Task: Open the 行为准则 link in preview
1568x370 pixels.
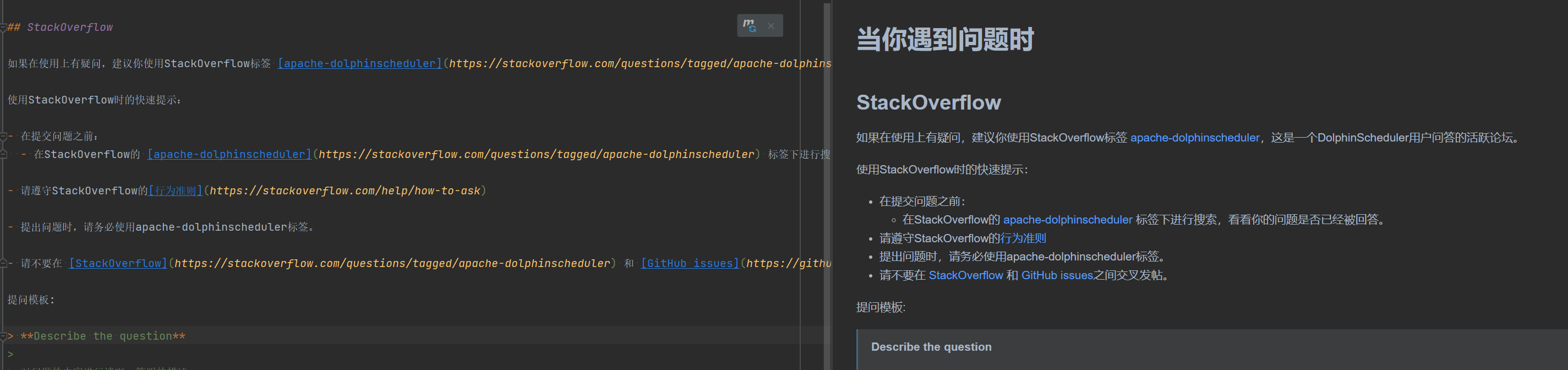Action: tap(1023, 238)
